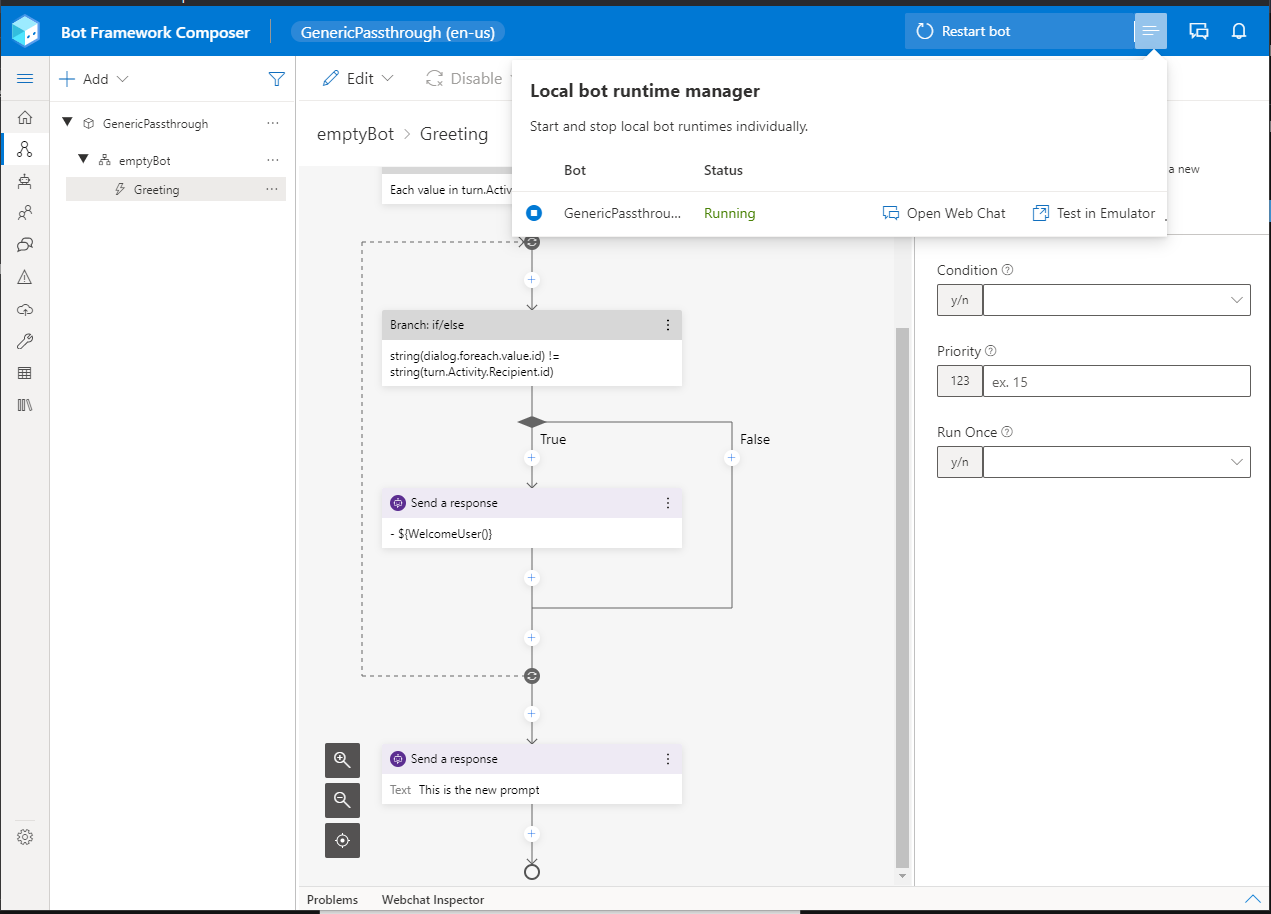The image size is (1271, 914).
Task: Stop the running GenericPassthrough bot
Action: (534, 213)
